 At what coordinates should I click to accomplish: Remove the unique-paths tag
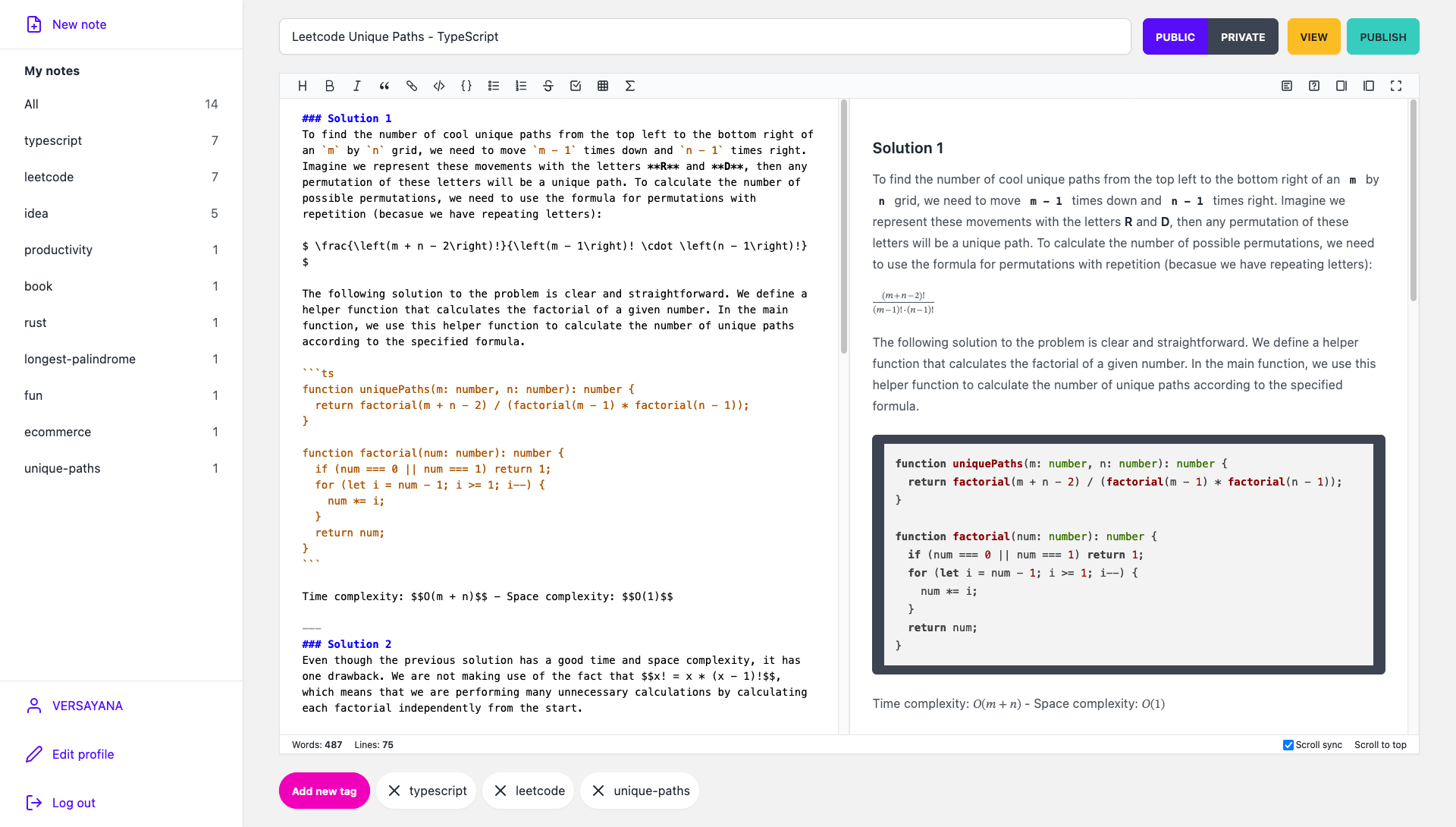click(x=598, y=791)
